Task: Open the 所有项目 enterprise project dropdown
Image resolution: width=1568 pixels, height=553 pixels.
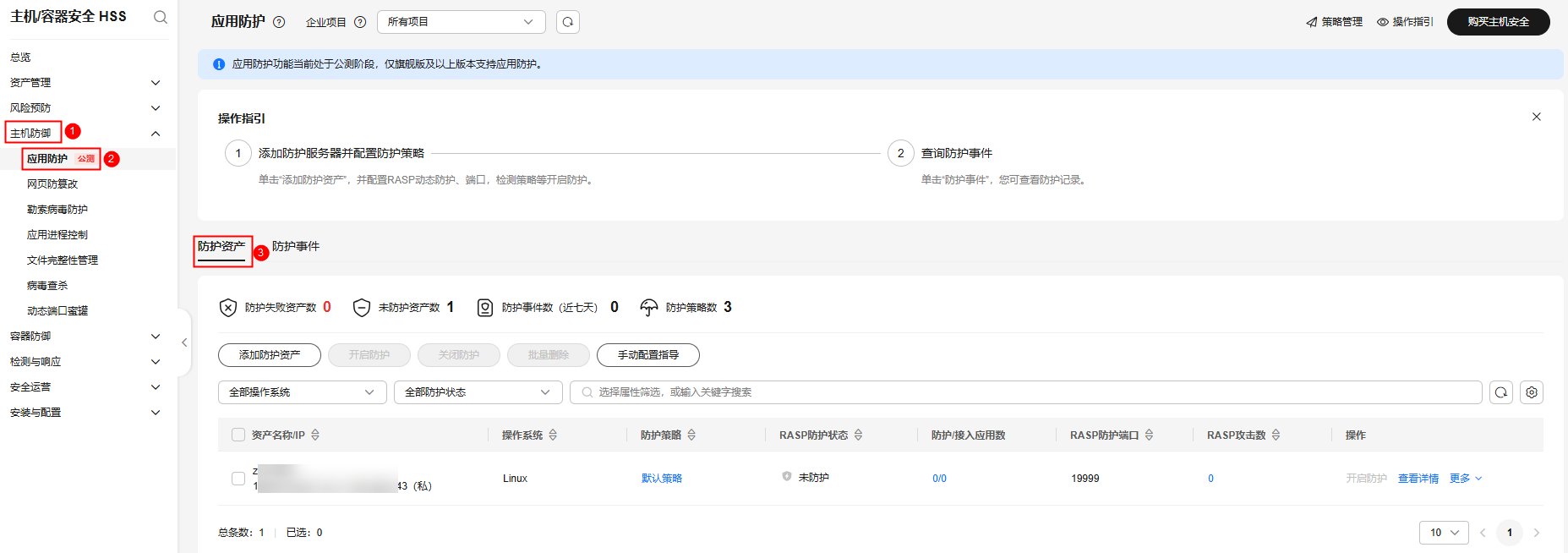Action: coord(461,22)
